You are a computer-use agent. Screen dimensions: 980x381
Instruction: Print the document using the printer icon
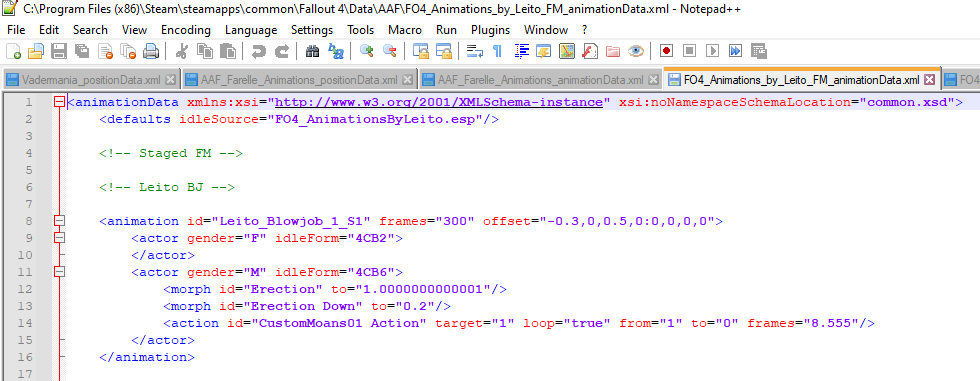click(x=151, y=51)
